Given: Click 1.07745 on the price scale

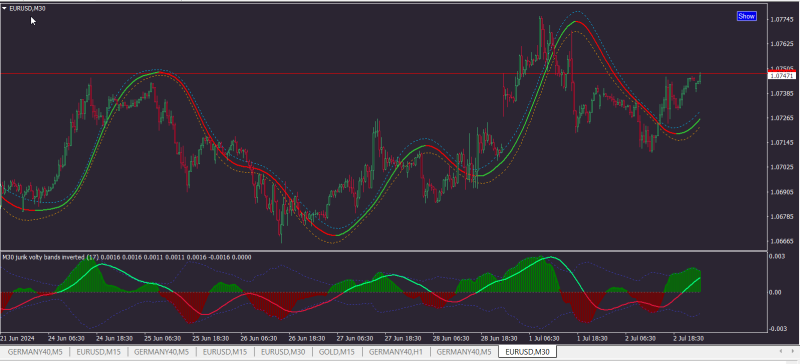Looking at the screenshot, I should (782, 20).
